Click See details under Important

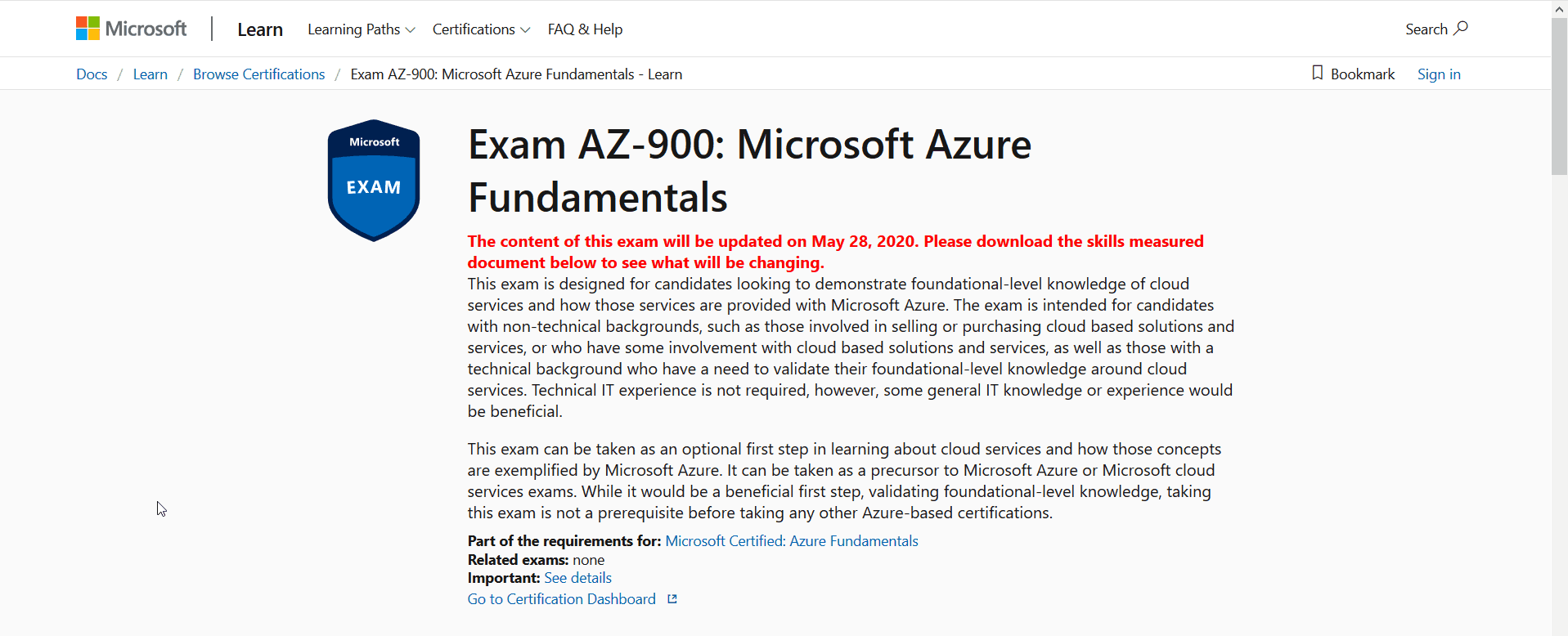coord(577,578)
